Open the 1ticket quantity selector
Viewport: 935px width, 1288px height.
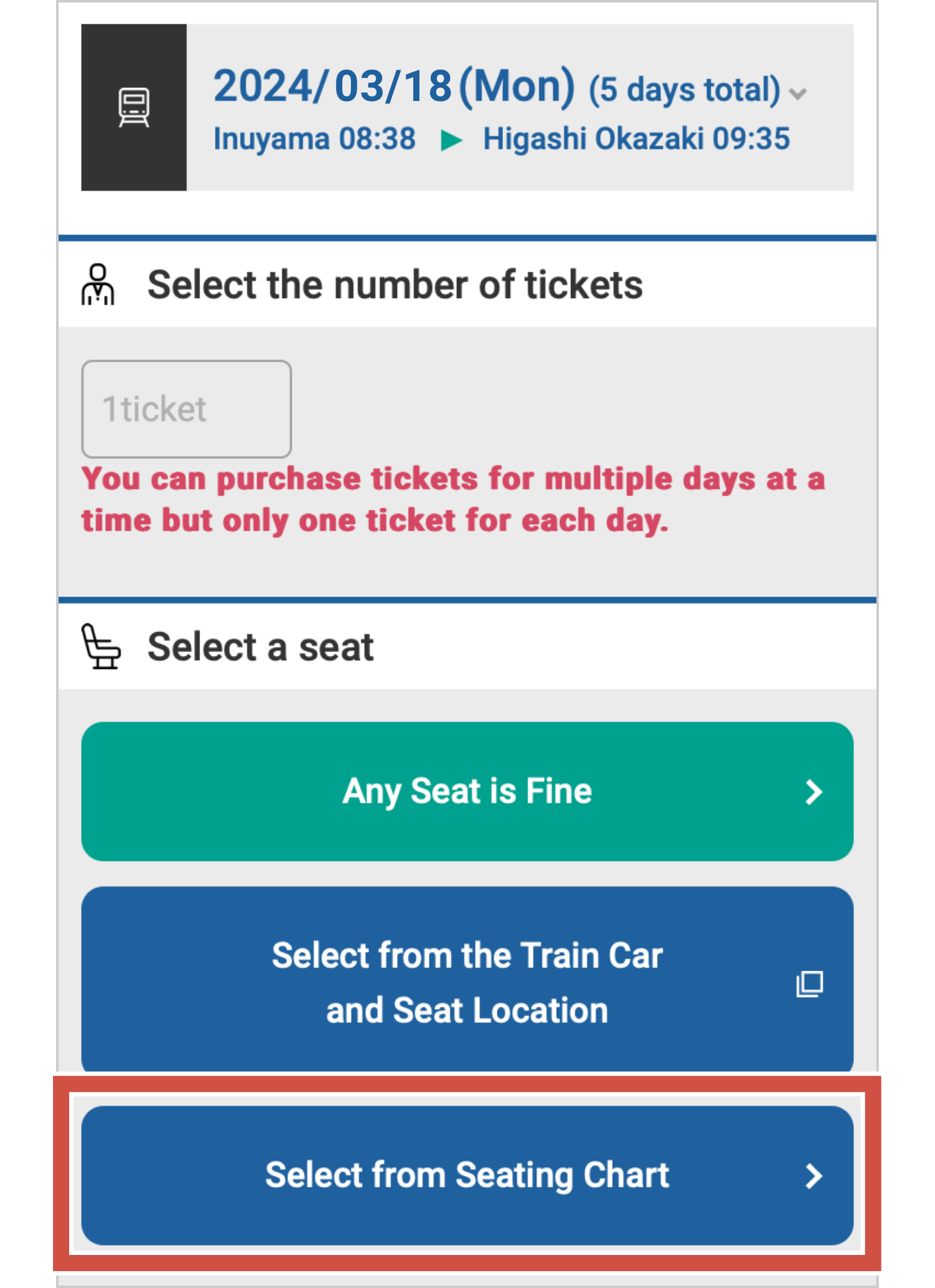[186, 409]
